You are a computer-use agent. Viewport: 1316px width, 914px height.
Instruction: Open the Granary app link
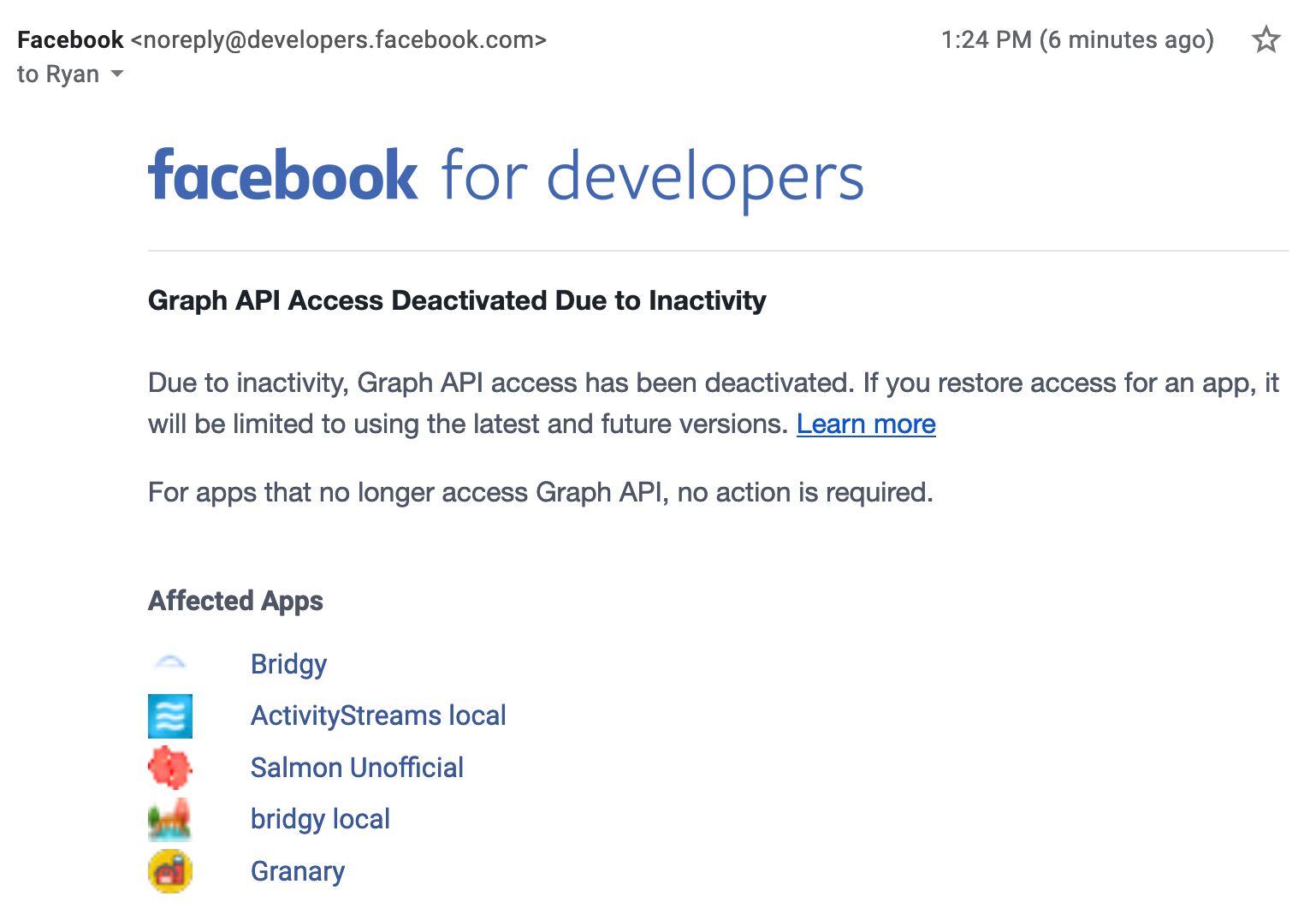(x=298, y=871)
